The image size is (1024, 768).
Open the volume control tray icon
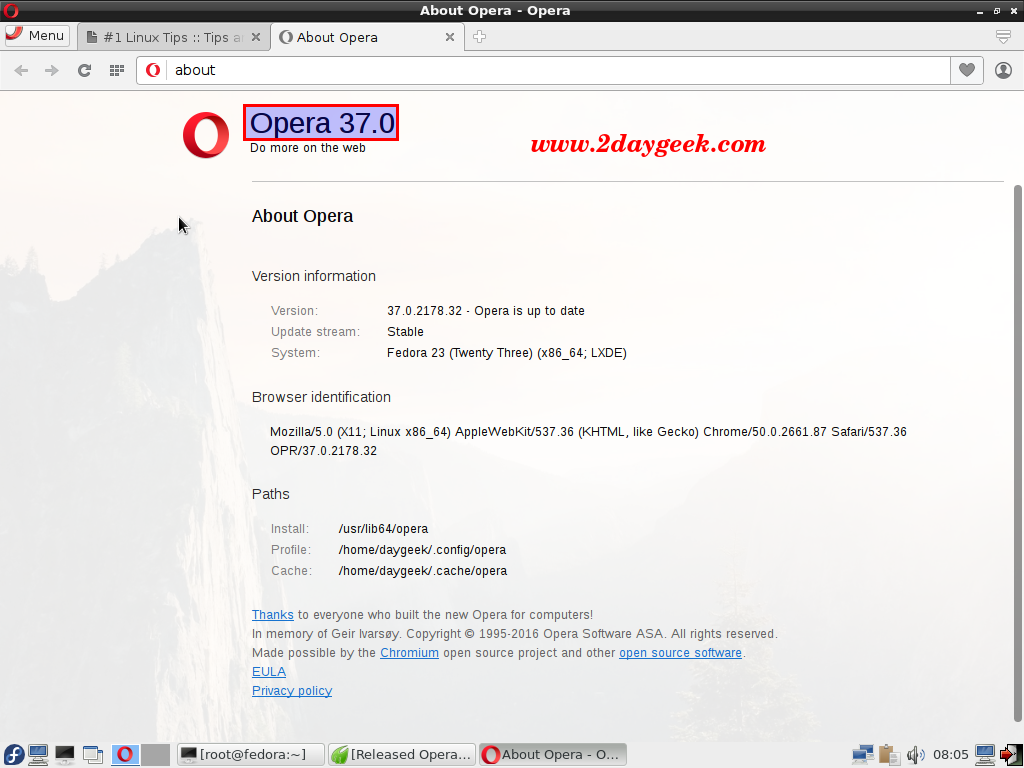tap(916, 755)
